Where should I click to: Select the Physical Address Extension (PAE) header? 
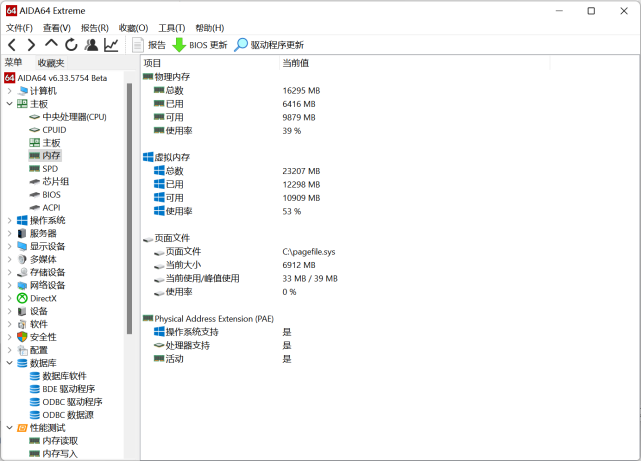tap(214, 318)
